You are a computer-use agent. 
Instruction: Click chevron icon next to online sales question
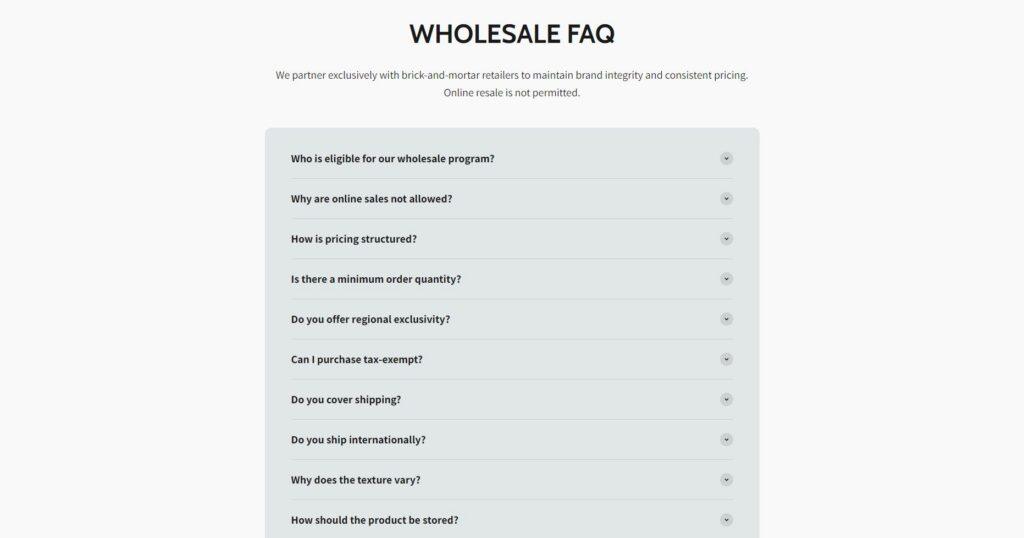click(x=726, y=198)
